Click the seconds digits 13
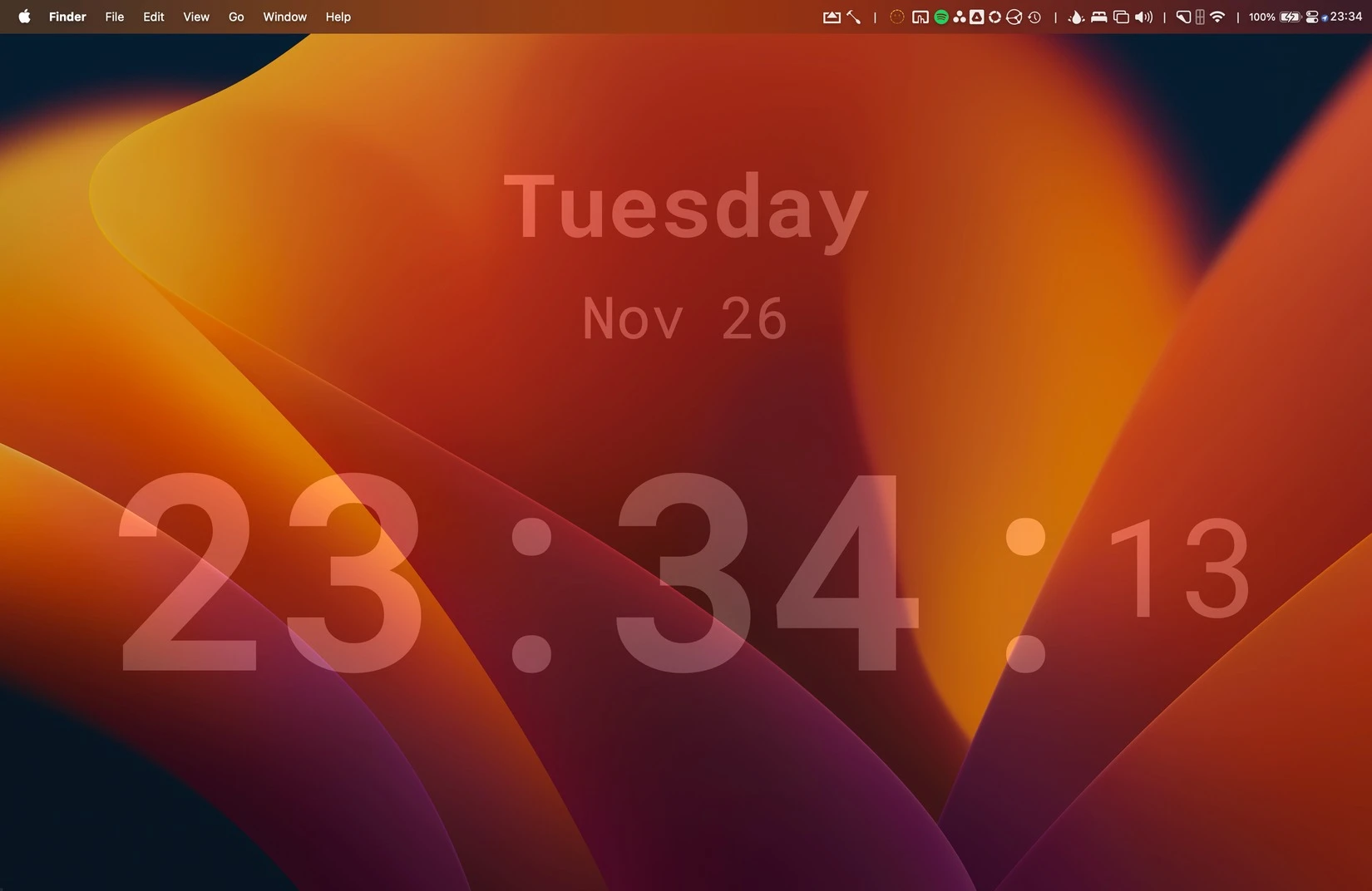1372x891 pixels. (1178, 568)
